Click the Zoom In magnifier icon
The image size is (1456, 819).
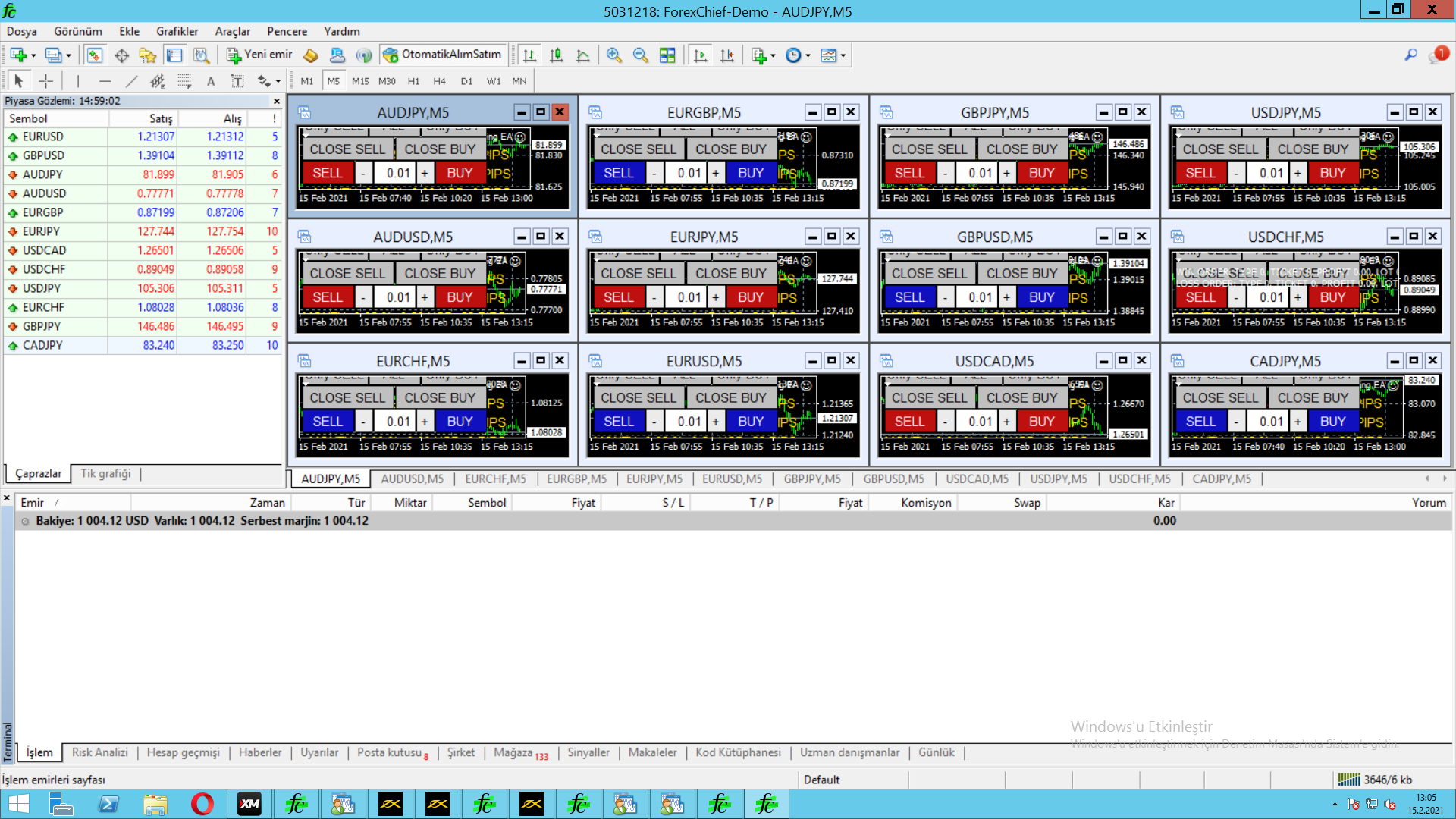pyautogui.click(x=613, y=55)
